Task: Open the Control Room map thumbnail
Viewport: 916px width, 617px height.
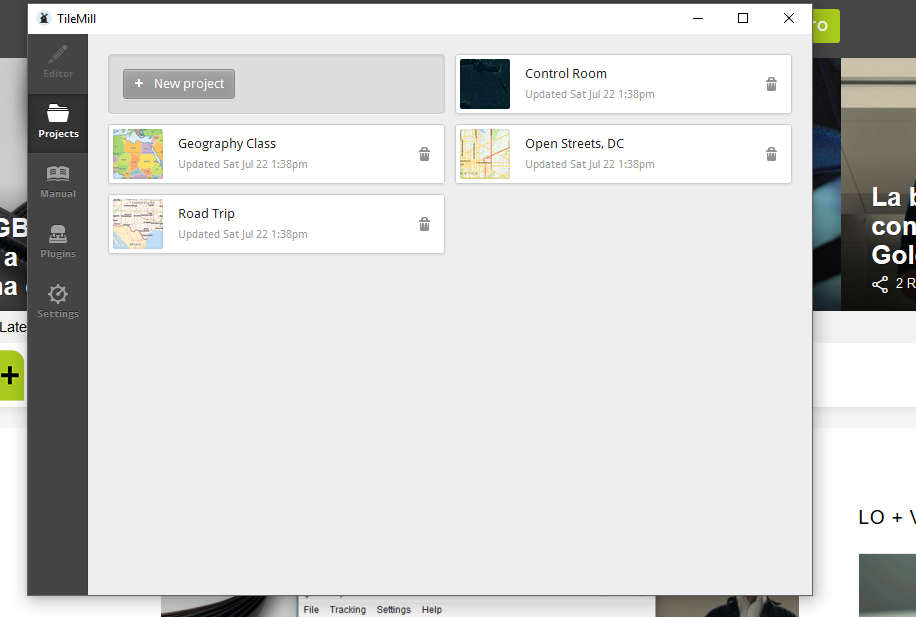Action: (x=485, y=84)
